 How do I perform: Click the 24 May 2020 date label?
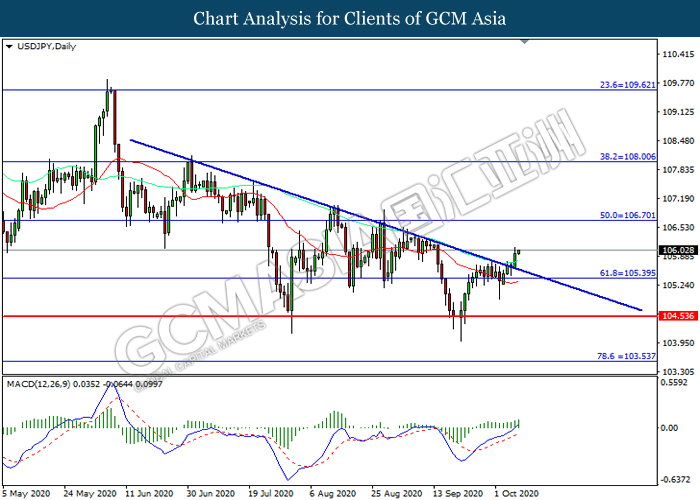pyautogui.click(x=90, y=493)
